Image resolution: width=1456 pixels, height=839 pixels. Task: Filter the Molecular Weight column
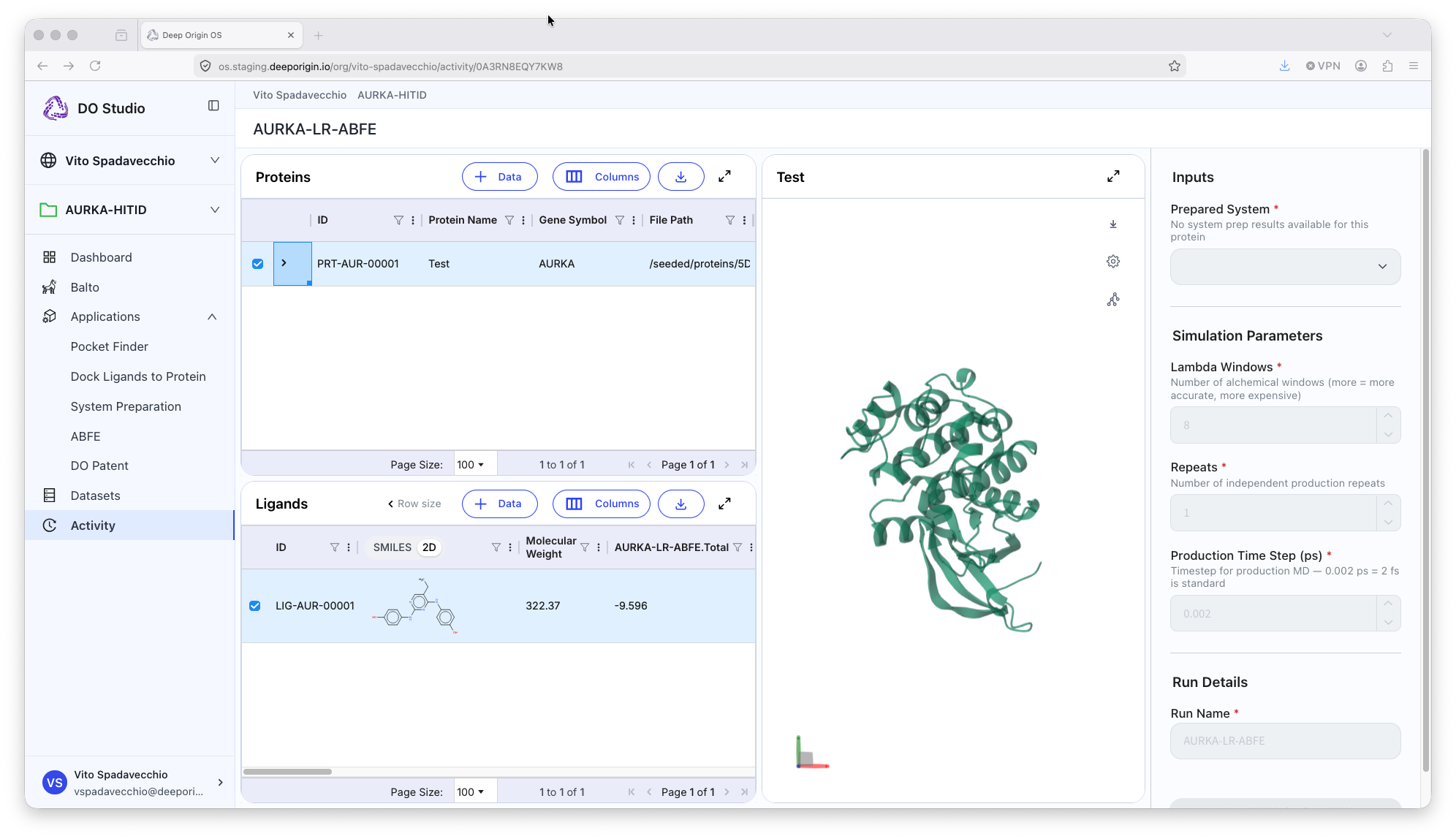click(x=585, y=547)
